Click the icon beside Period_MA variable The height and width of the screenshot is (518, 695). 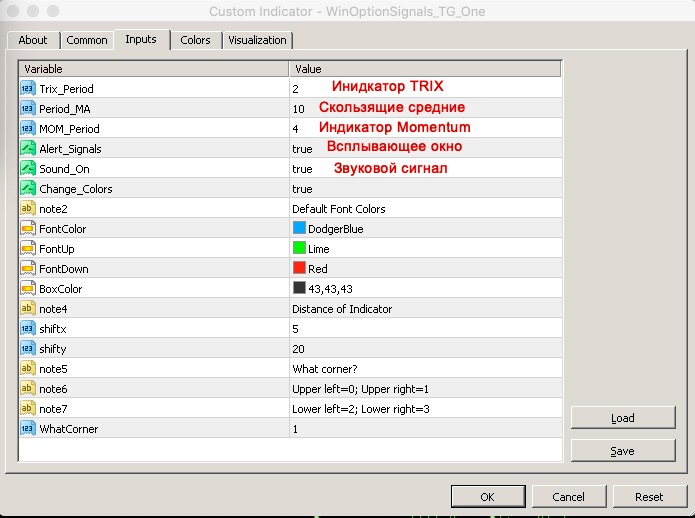pos(27,108)
